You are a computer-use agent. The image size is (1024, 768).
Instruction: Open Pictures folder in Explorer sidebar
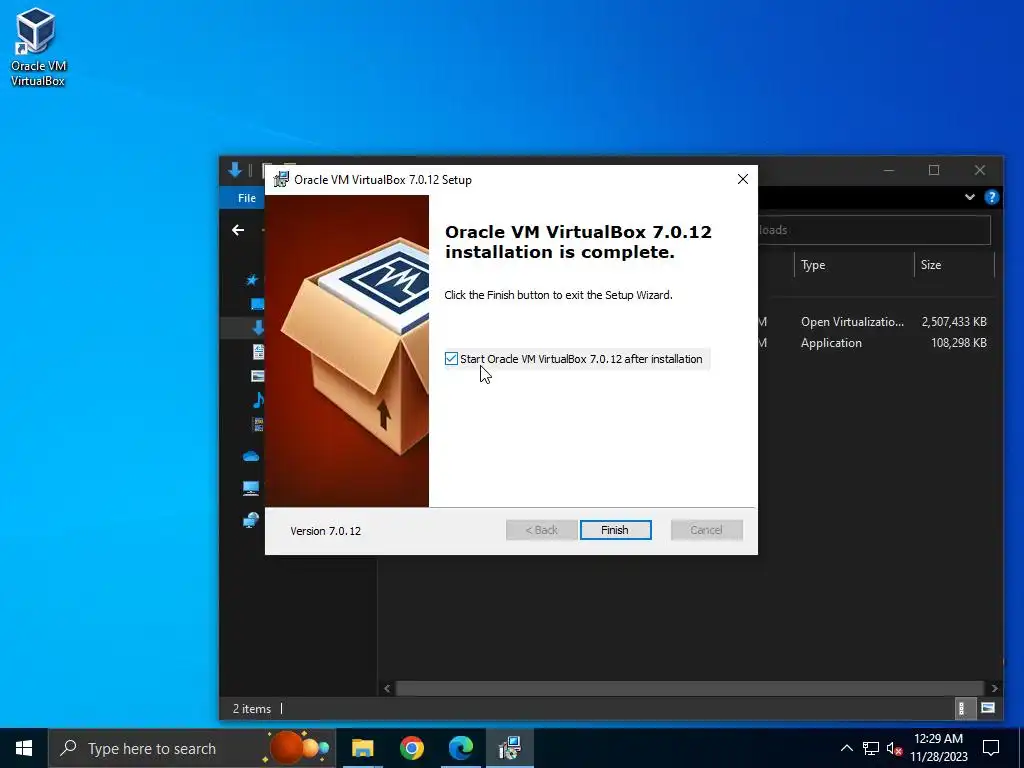coord(258,376)
